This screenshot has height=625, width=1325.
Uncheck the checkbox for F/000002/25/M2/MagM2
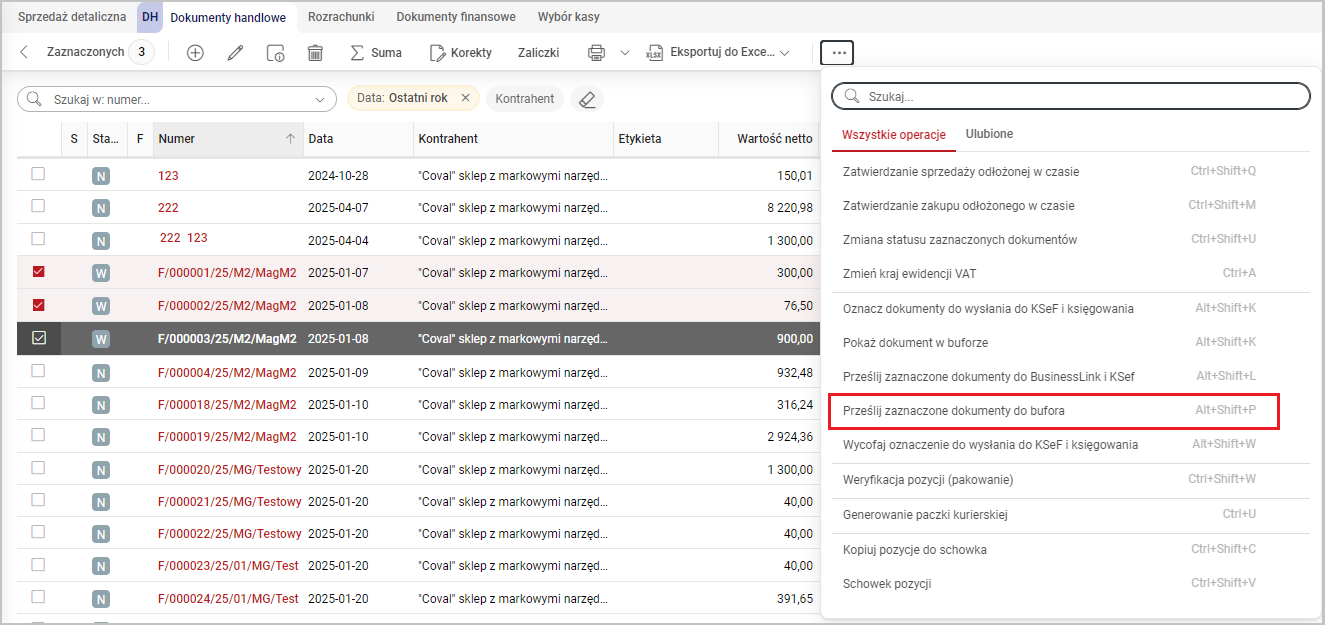point(38,304)
